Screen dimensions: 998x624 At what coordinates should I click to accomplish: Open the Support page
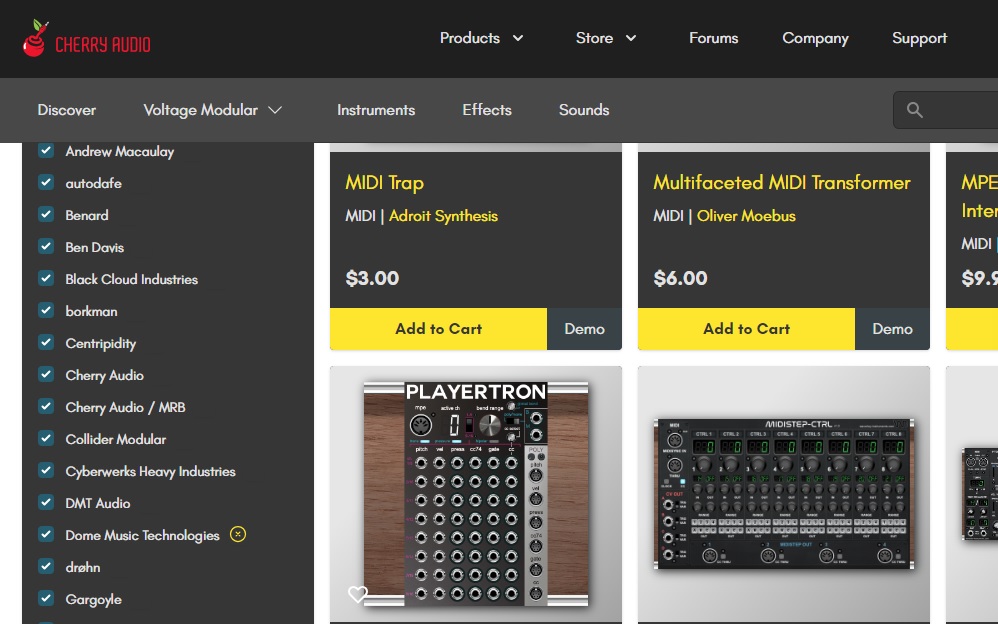[920, 38]
